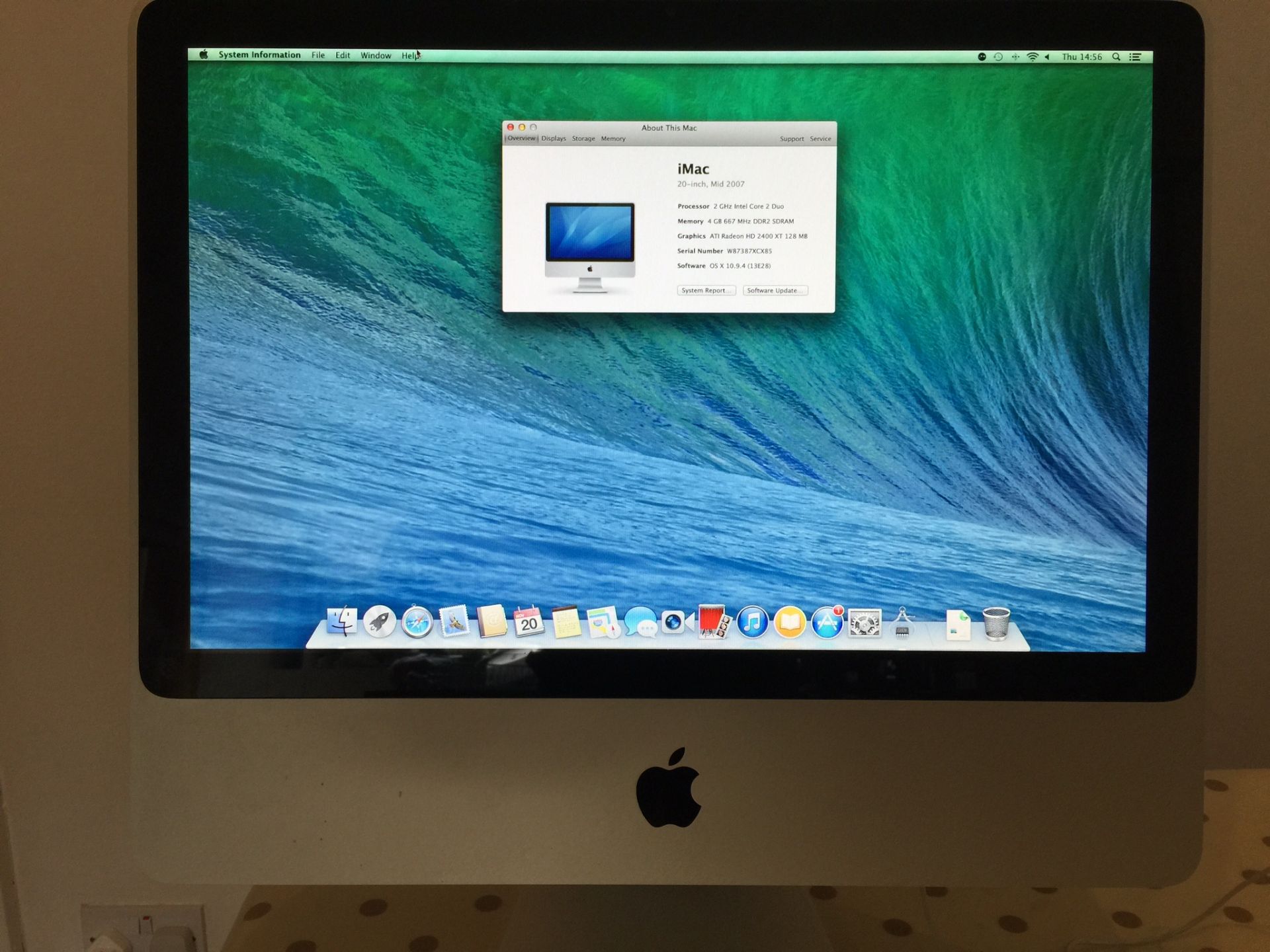Open Calendar icon showing 20
This screenshot has width=1270, height=952.
point(529,621)
